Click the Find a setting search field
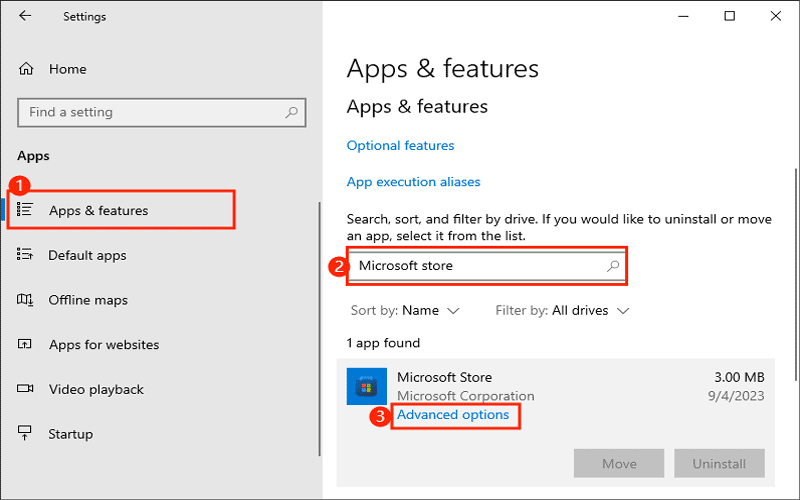Screen dimensions: 800x500 [x=162, y=112]
